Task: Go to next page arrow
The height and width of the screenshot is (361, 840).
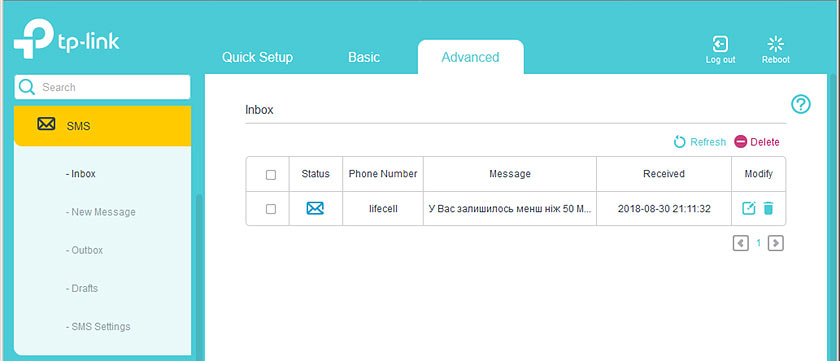Action: (x=776, y=243)
